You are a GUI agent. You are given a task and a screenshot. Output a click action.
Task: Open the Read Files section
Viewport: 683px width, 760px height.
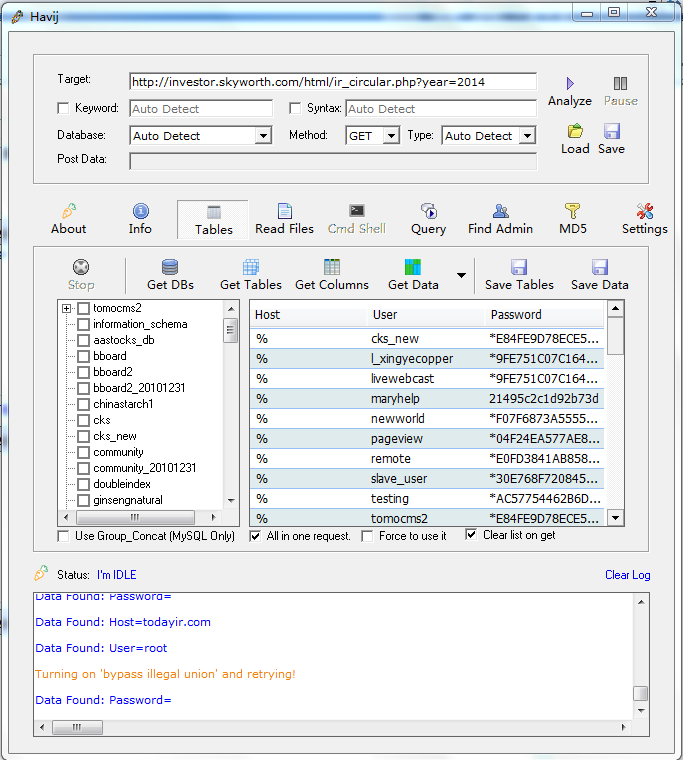tap(285, 220)
